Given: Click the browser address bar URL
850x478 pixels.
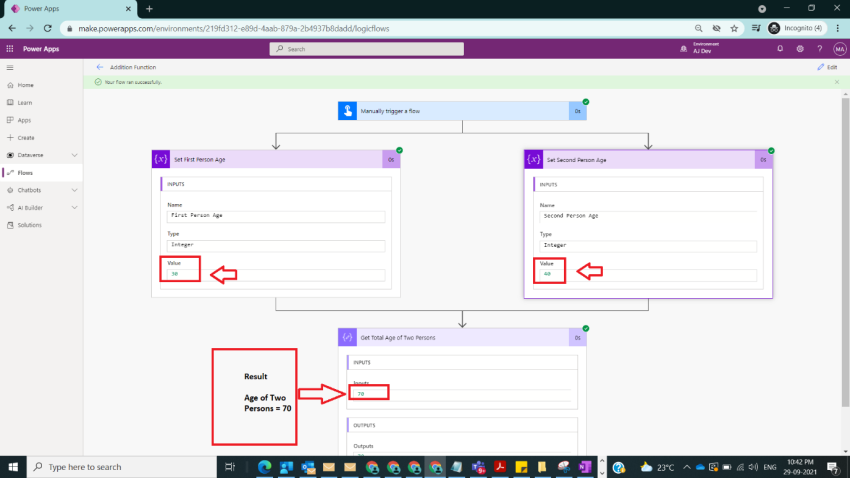Looking at the screenshot, I should (234, 29).
